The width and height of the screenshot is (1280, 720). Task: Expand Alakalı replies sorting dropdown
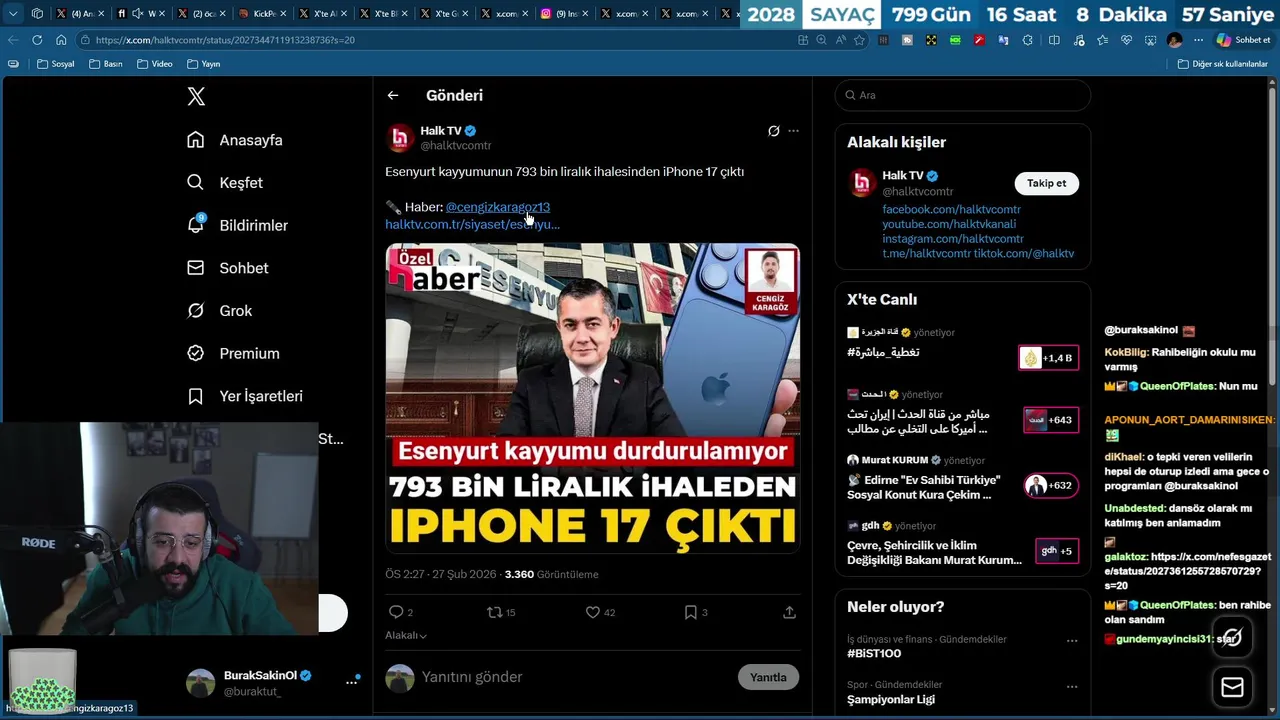406,635
